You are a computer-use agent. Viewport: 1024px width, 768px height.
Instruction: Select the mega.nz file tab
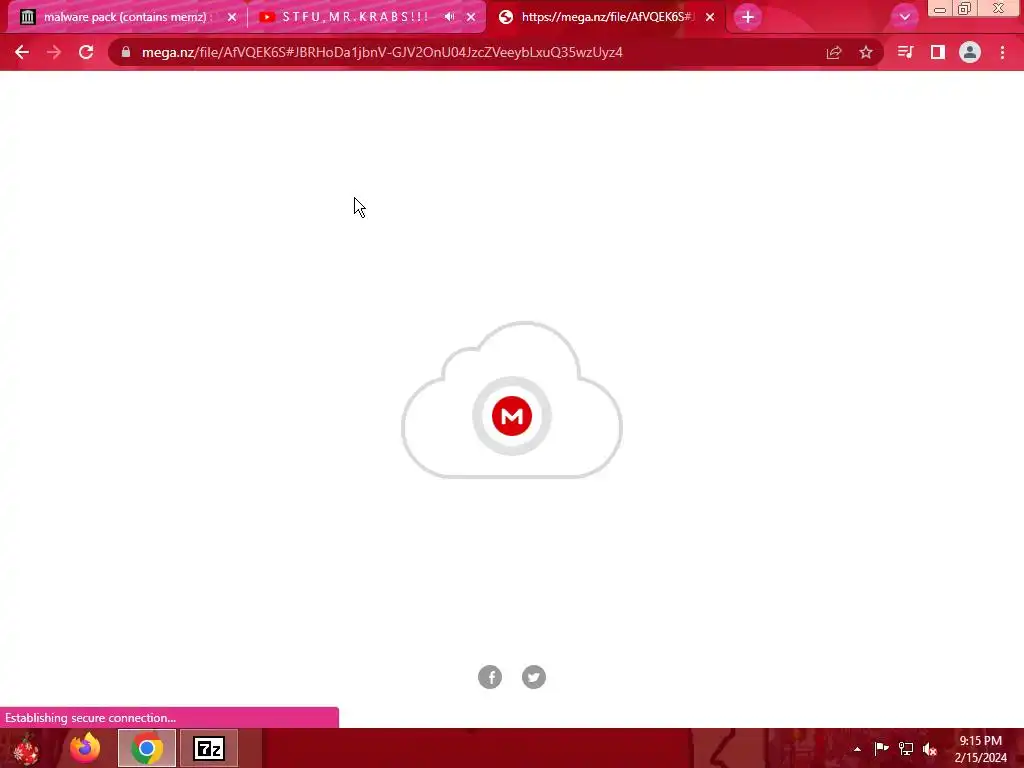607,17
